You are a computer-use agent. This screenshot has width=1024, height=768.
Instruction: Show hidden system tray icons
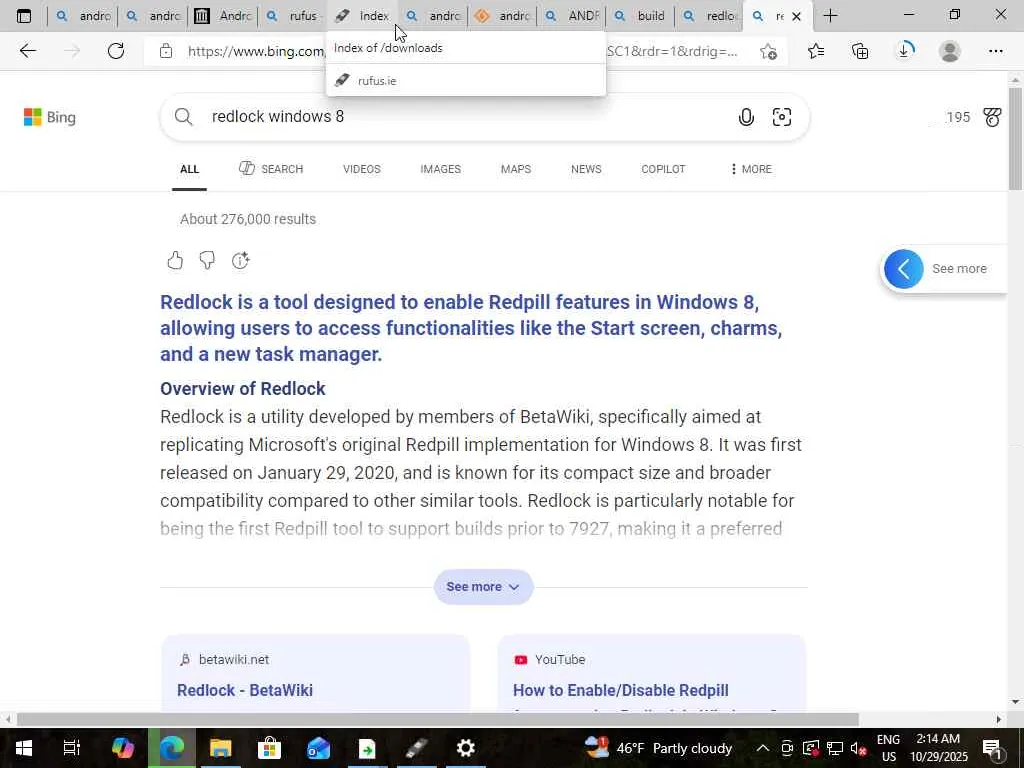[x=763, y=748]
